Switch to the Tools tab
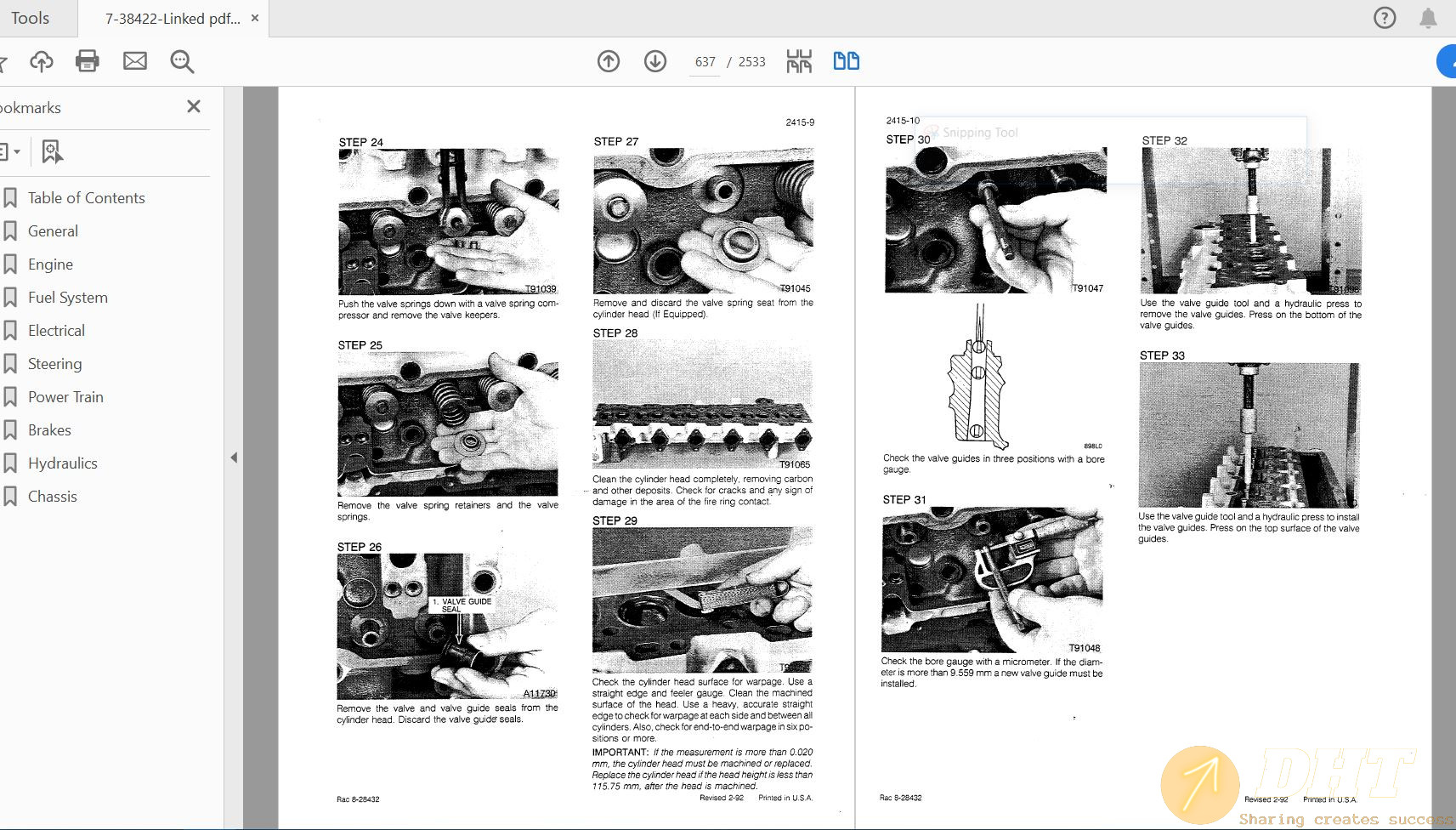The width and height of the screenshot is (1456, 830). coord(31,18)
